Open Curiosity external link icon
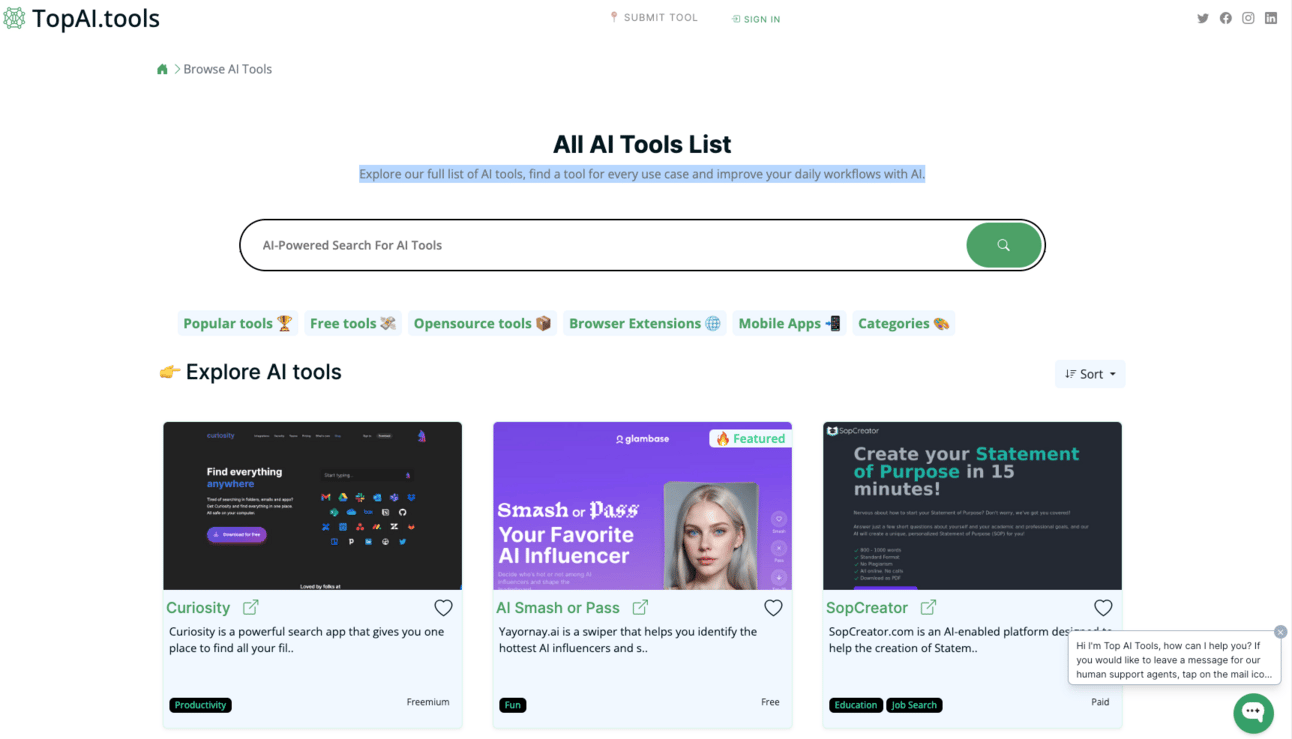This screenshot has height=739, width=1292. point(251,607)
